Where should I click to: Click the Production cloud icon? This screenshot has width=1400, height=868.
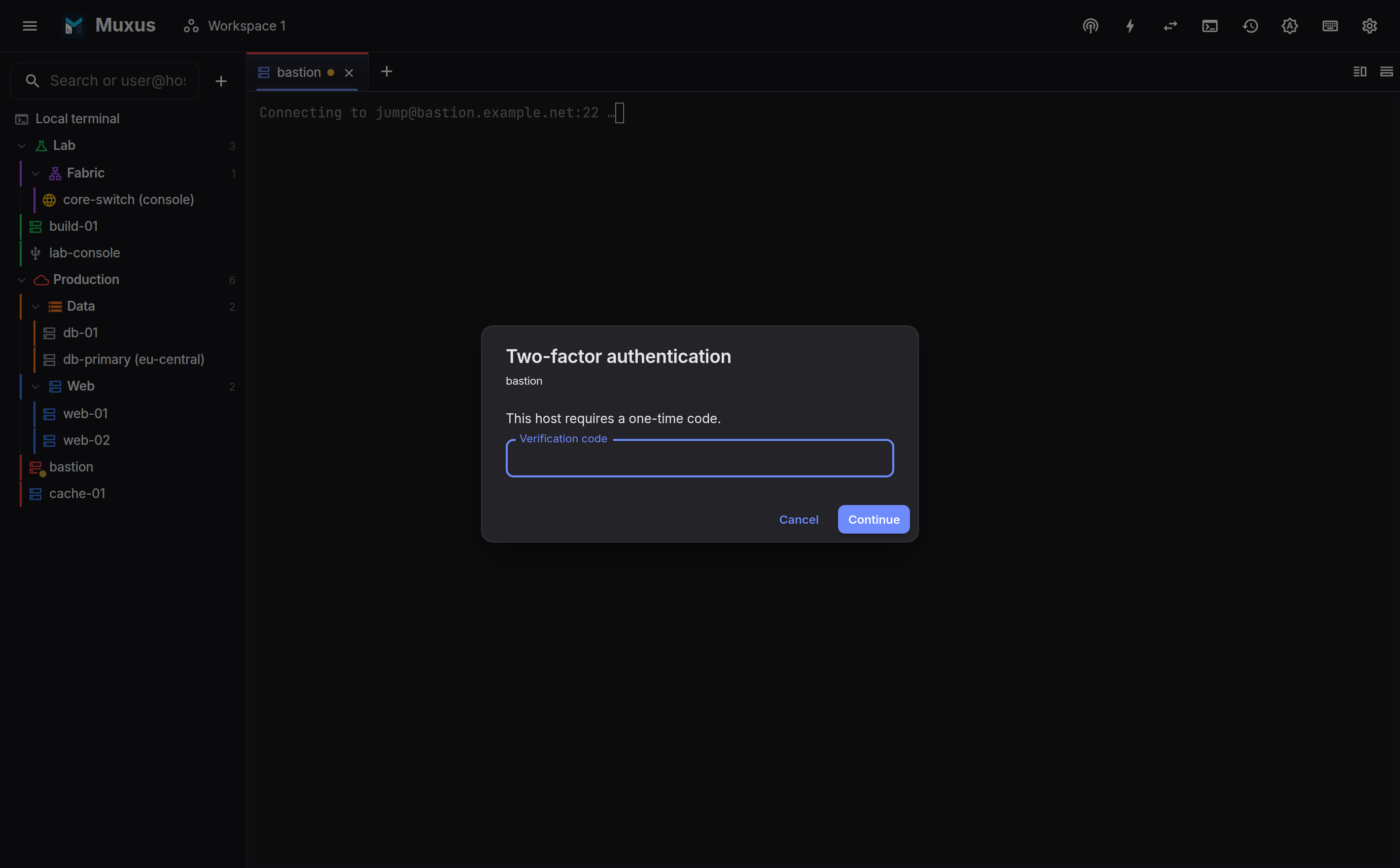click(x=41, y=280)
